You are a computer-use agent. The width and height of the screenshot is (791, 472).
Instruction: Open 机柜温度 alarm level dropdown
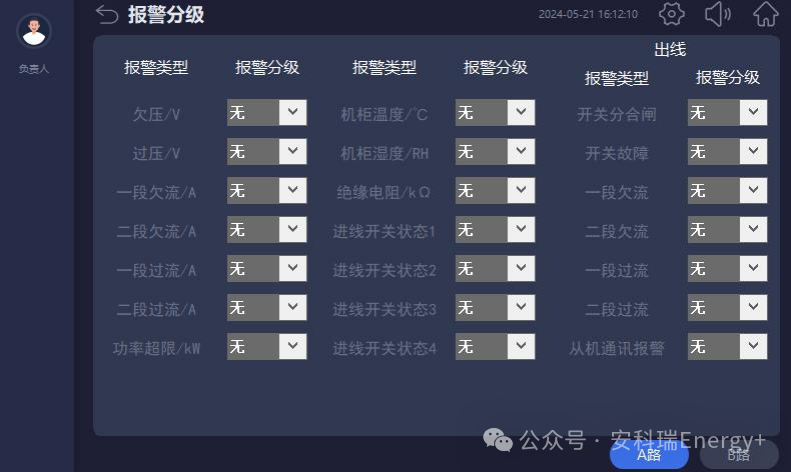pos(495,112)
